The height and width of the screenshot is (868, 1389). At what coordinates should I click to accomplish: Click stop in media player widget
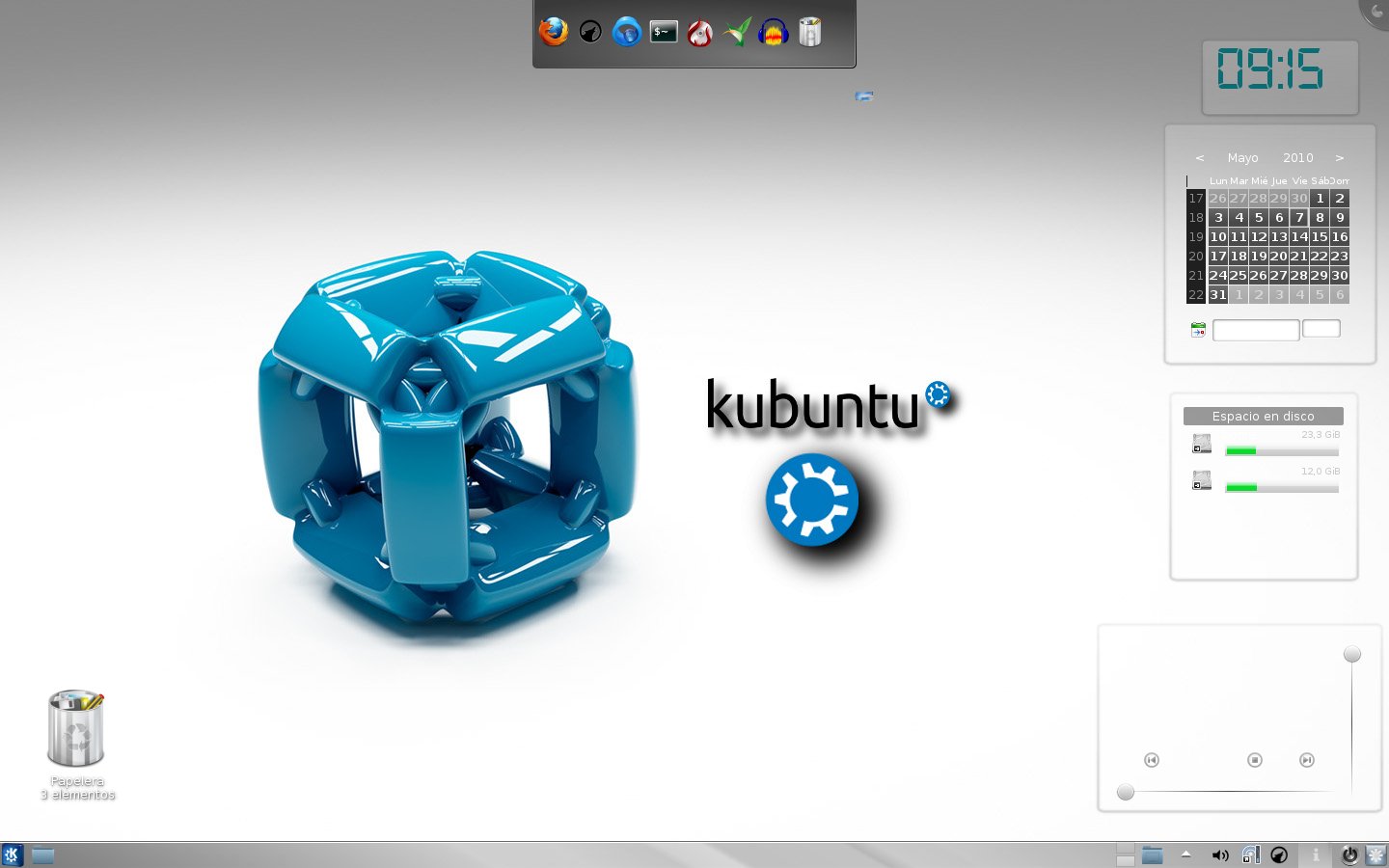[x=1255, y=760]
